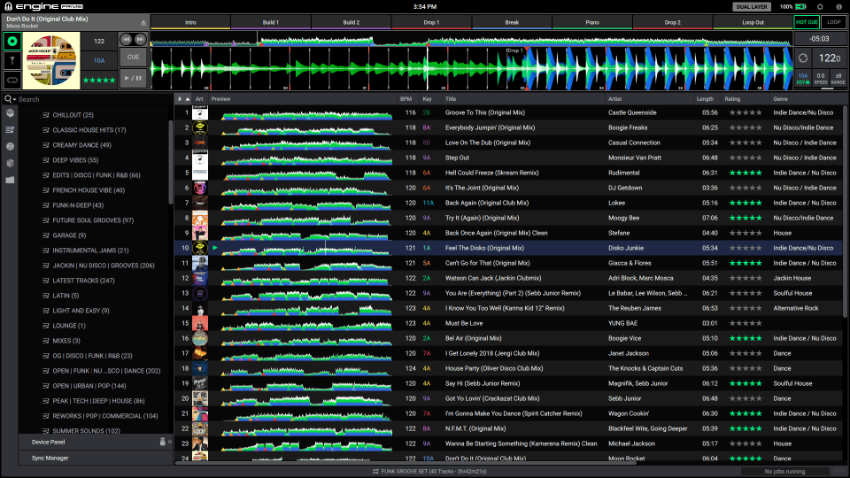This screenshot has height=478, width=850.
Task: Click the loop icon beside album art
Action: (12, 80)
